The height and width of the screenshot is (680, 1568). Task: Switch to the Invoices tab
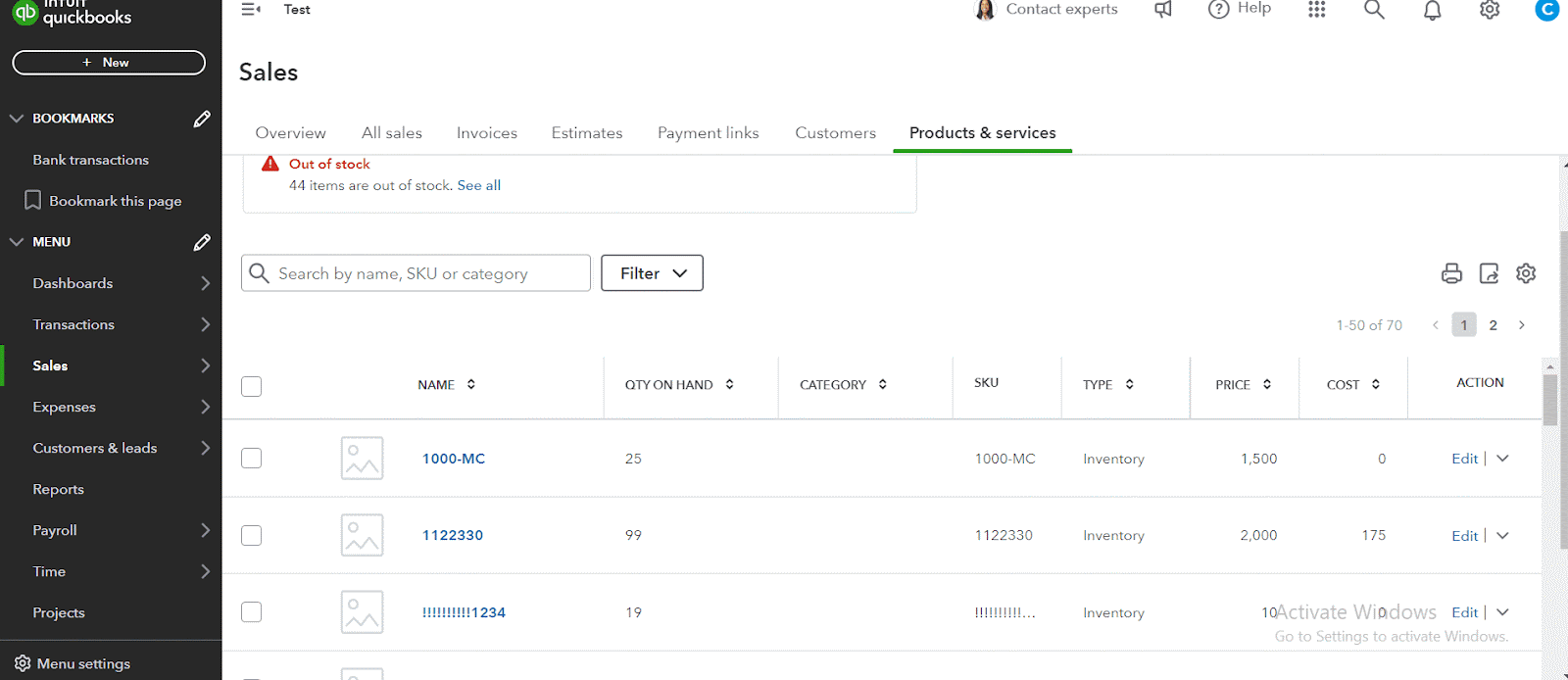[x=486, y=133]
